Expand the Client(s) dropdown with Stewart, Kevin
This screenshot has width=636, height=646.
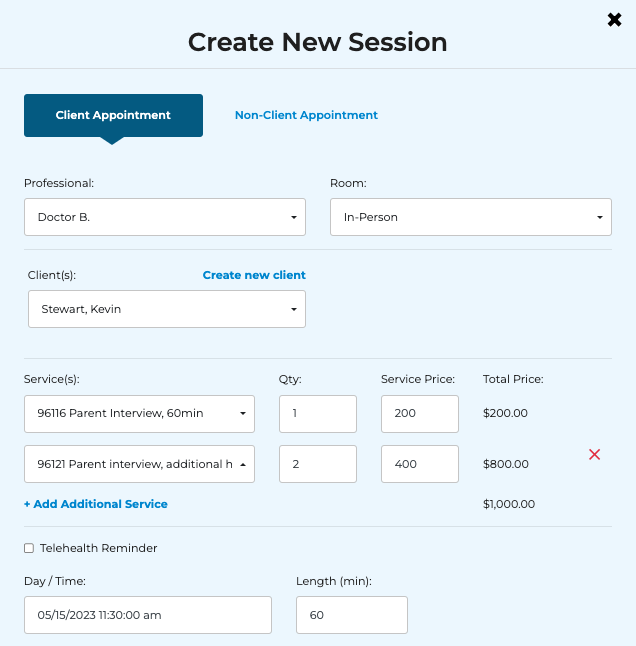point(167,309)
